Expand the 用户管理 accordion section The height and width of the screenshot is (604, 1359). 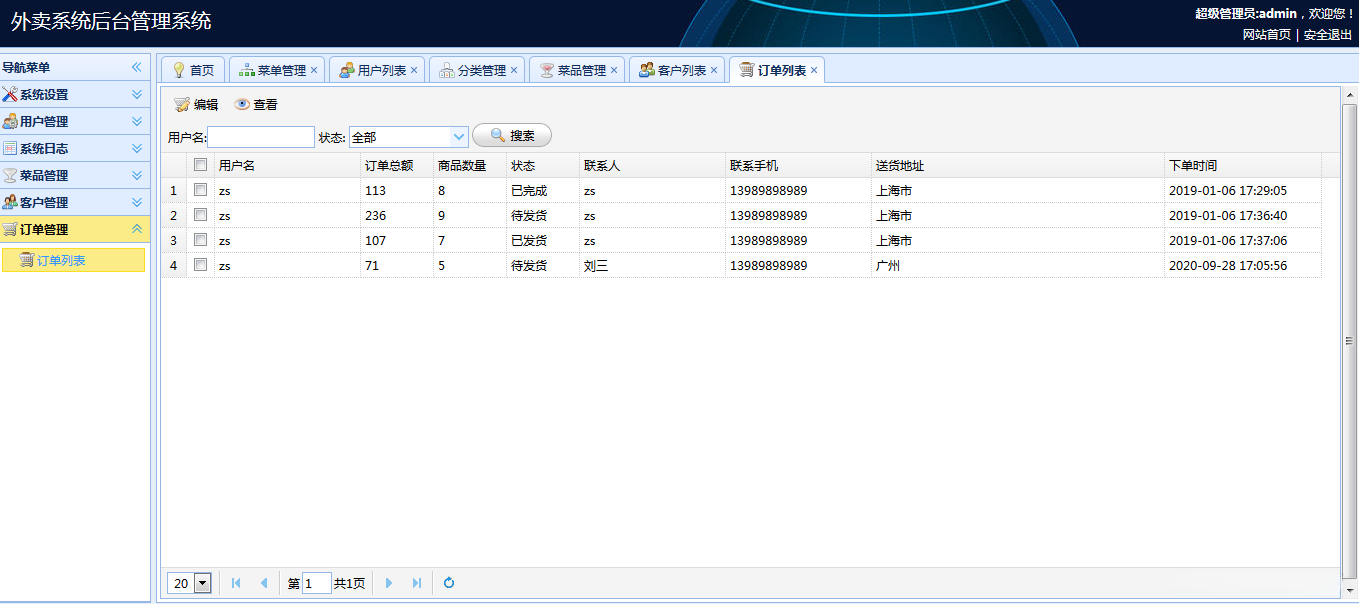tap(137, 121)
